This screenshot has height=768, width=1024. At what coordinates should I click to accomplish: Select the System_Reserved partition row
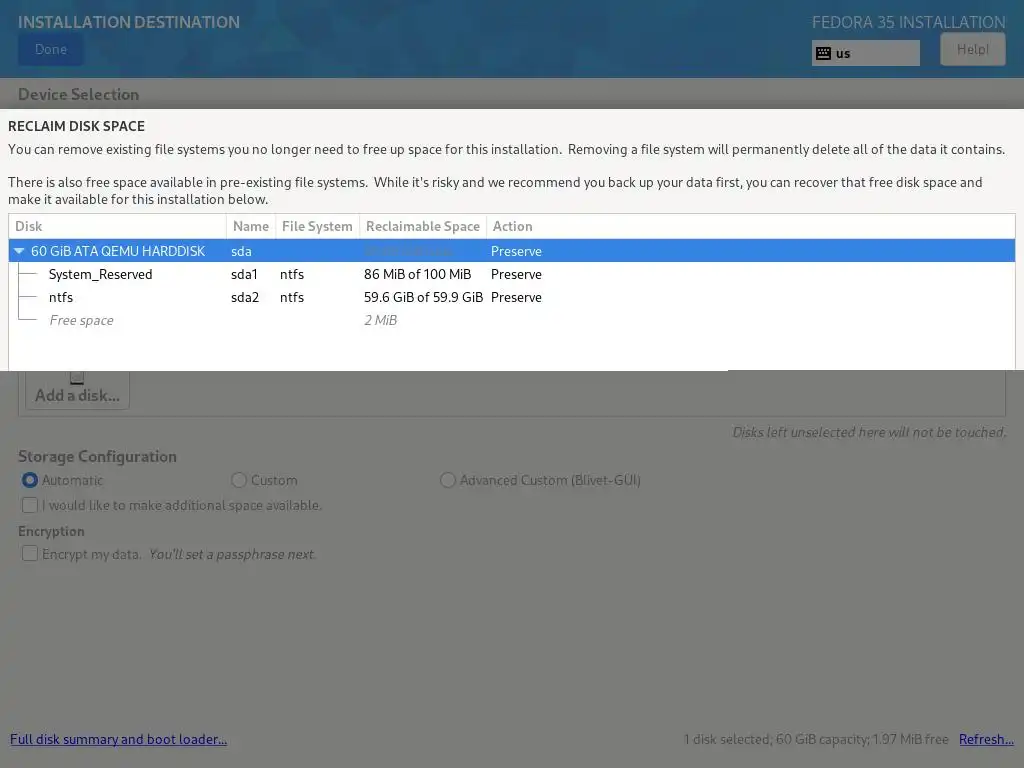pyautogui.click(x=511, y=274)
